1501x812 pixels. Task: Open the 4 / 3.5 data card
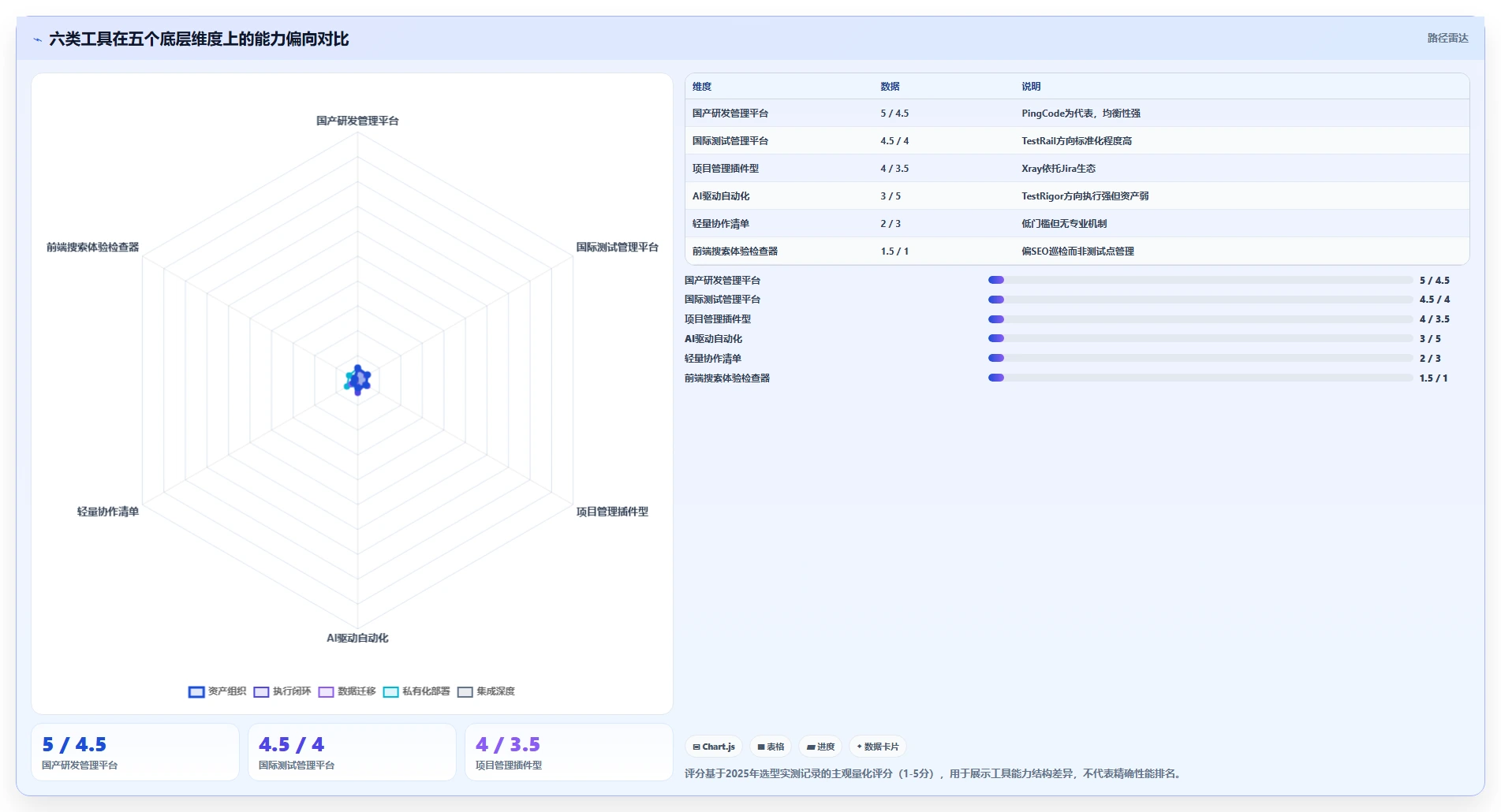pos(569,752)
